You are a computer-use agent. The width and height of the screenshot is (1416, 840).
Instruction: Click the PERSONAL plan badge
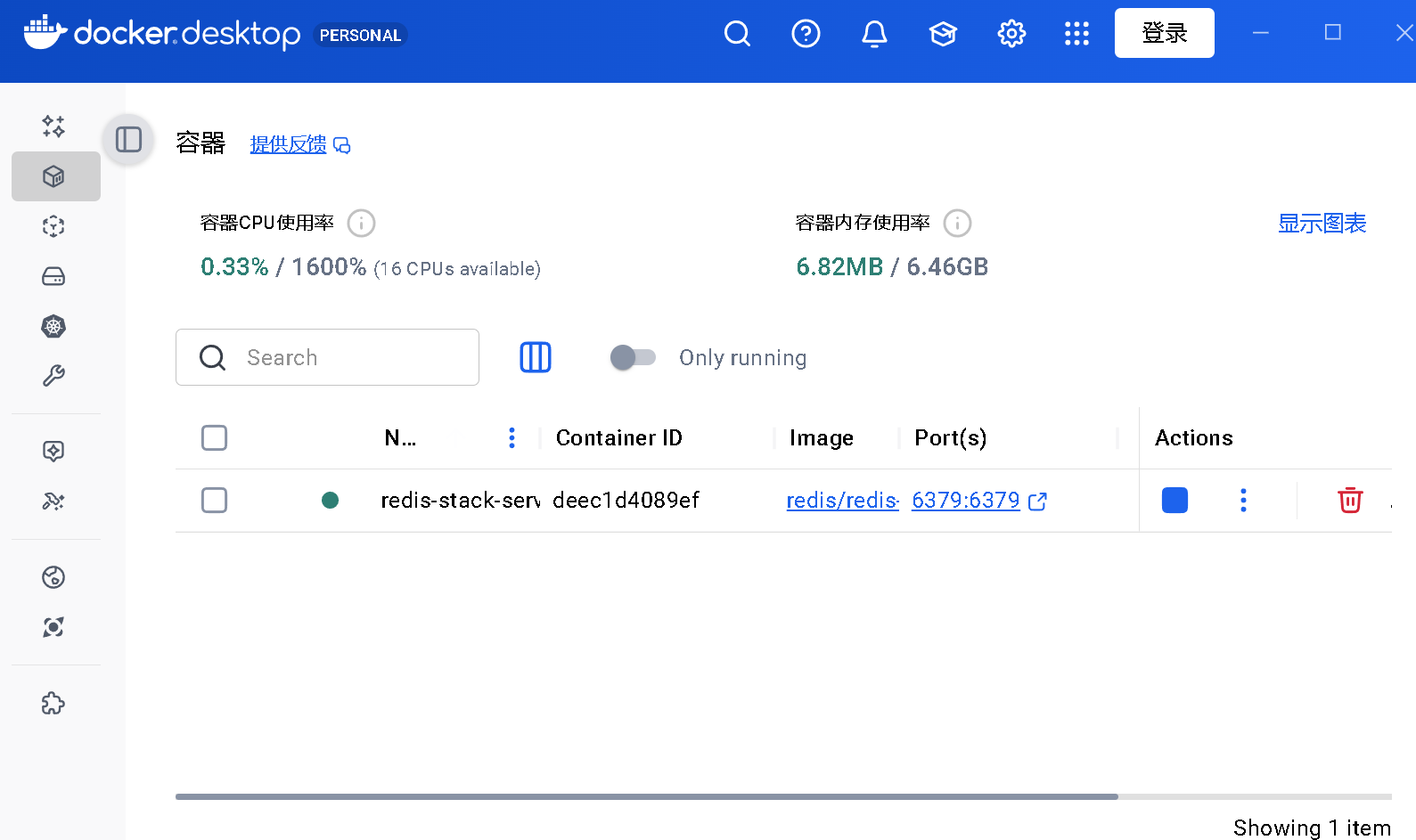[x=360, y=35]
